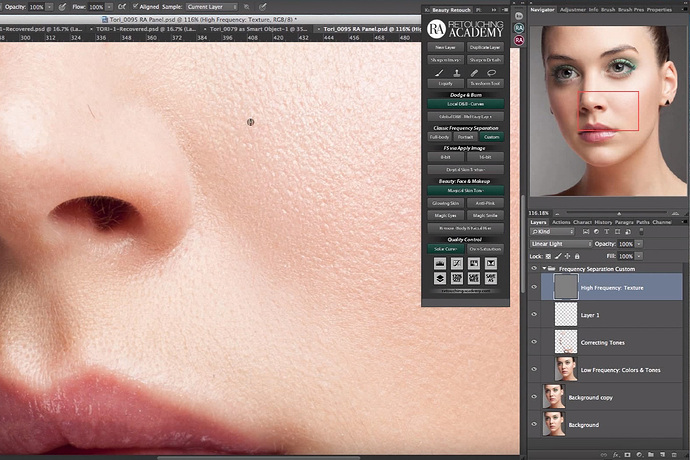Screen dimensions: 690x460
Task: Select the Correcting Tones layer thumbnail
Action: point(565,342)
